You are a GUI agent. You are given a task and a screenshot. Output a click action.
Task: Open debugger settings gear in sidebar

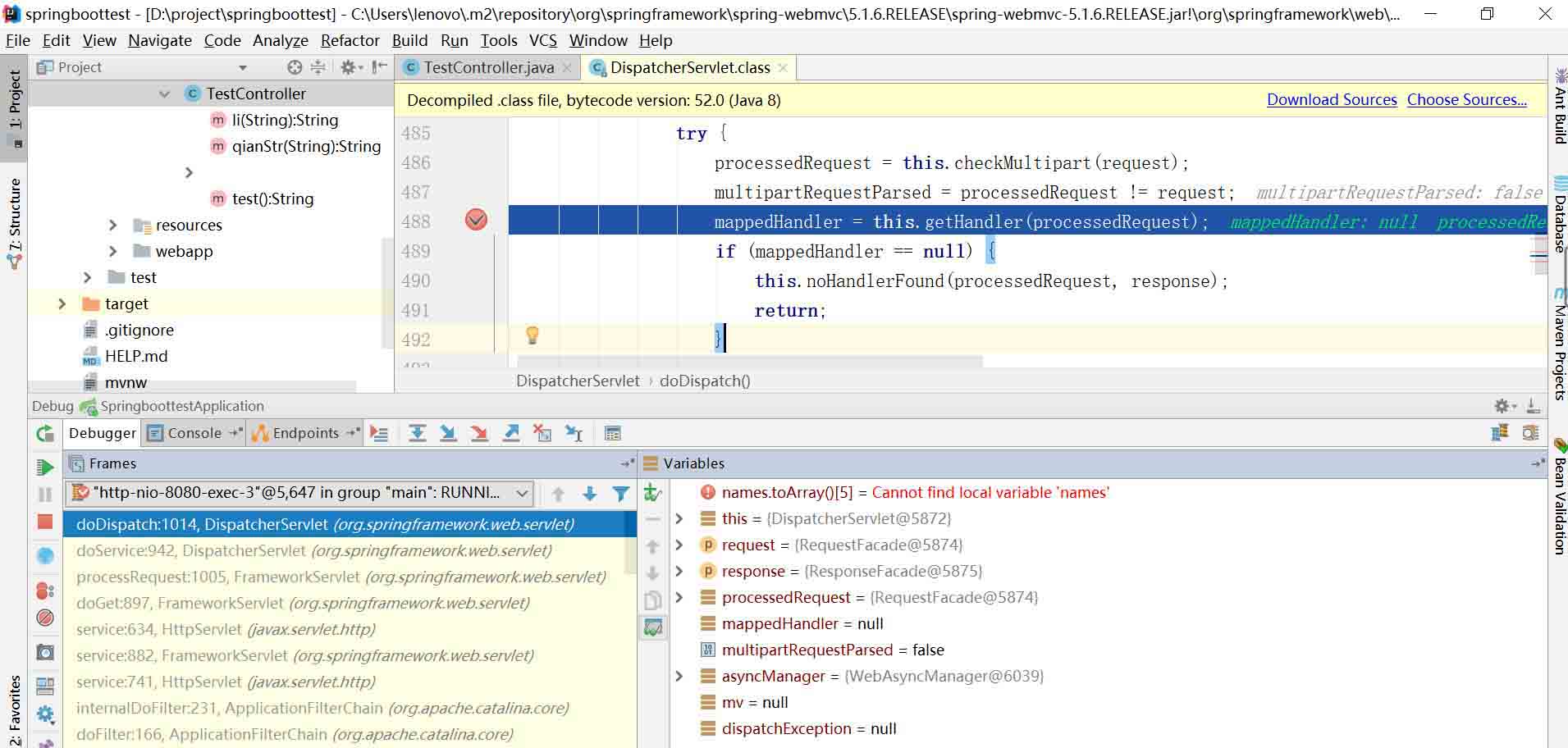(x=45, y=714)
